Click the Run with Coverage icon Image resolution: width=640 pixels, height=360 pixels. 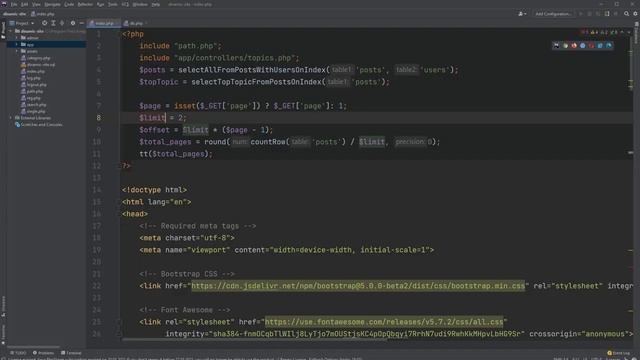tap(598, 14)
